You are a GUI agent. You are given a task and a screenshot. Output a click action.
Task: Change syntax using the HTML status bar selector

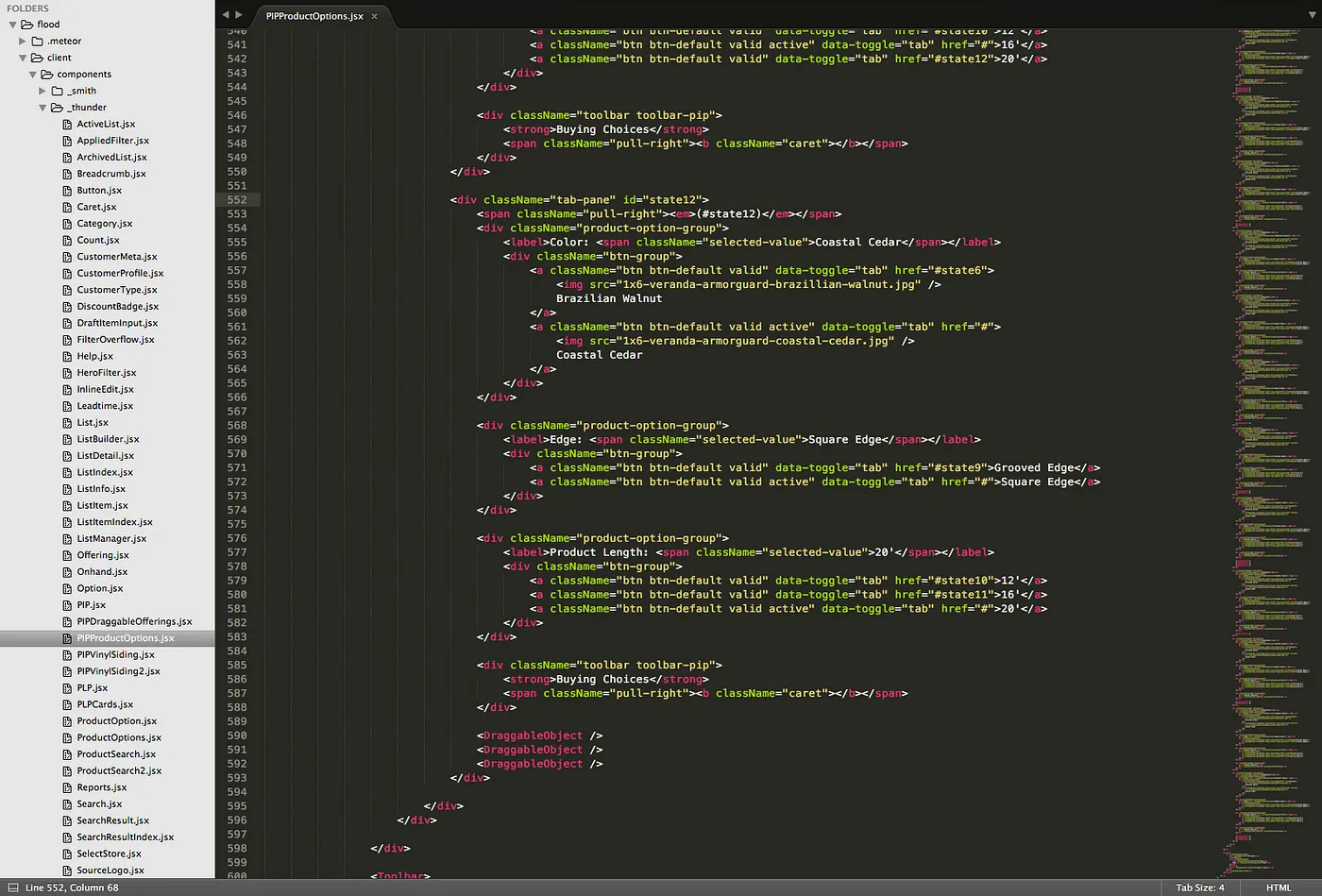coord(1278,888)
